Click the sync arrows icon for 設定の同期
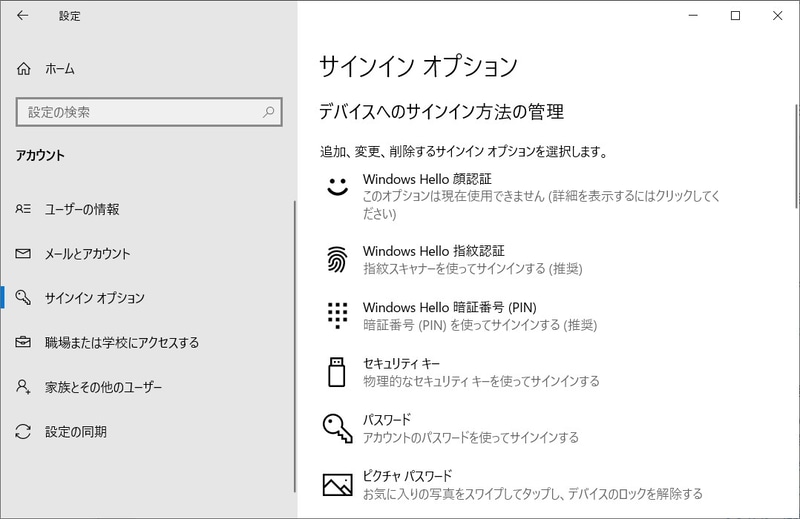800x519 pixels. tap(23, 432)
